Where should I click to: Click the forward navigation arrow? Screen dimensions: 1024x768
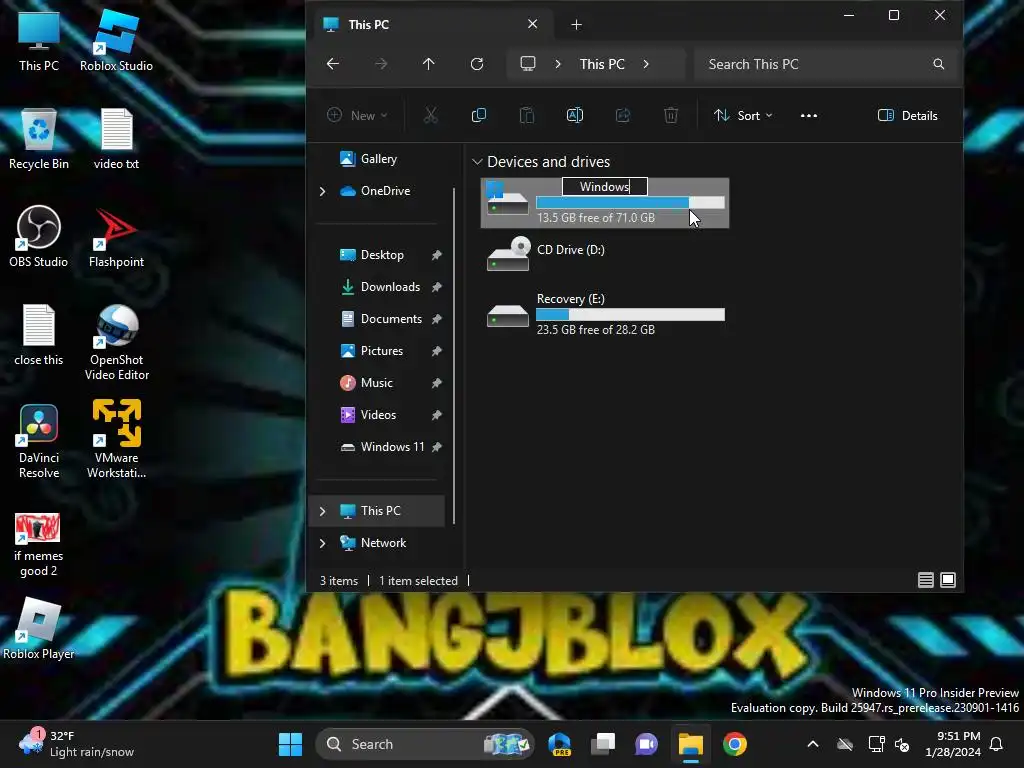pyautogui.click(x=381, y=64)
